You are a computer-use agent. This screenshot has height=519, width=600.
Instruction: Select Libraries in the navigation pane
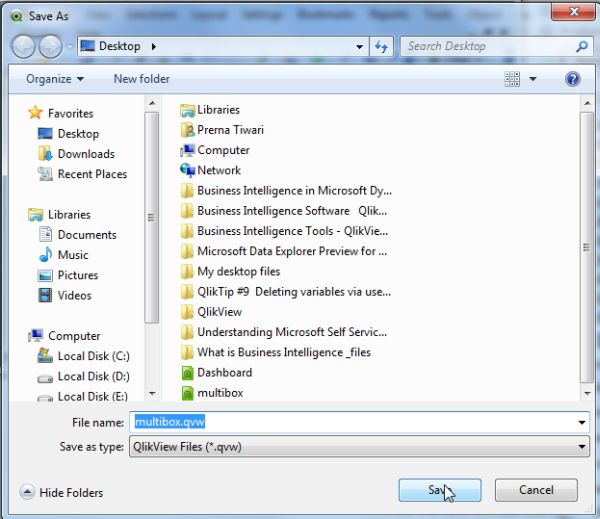(x=69, y=215)
